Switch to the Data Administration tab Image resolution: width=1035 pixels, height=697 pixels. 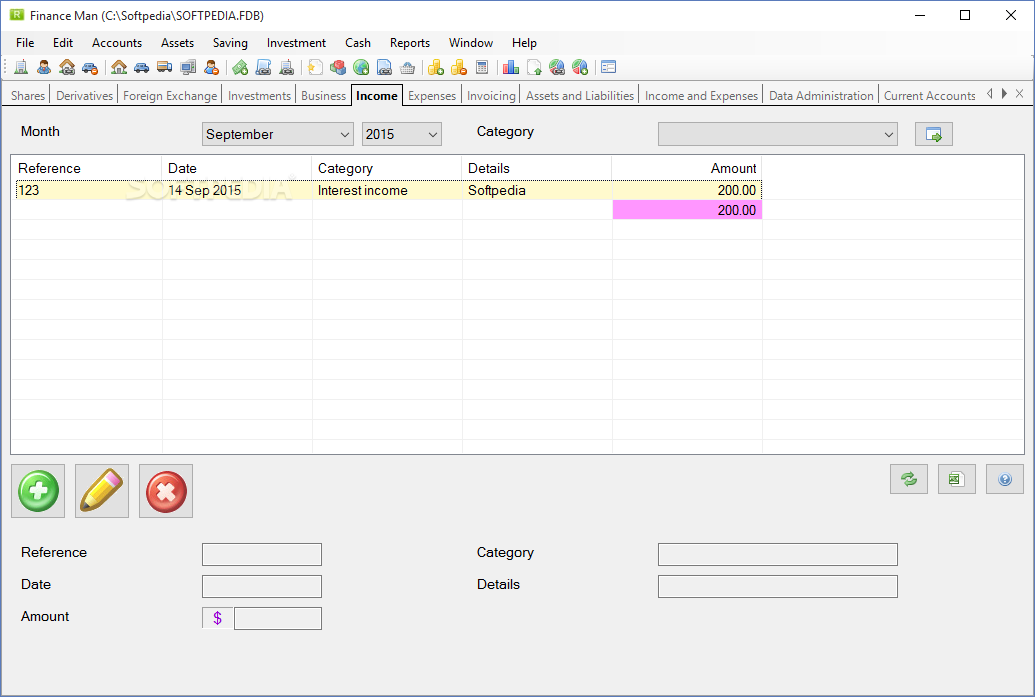tap(820, 96)
